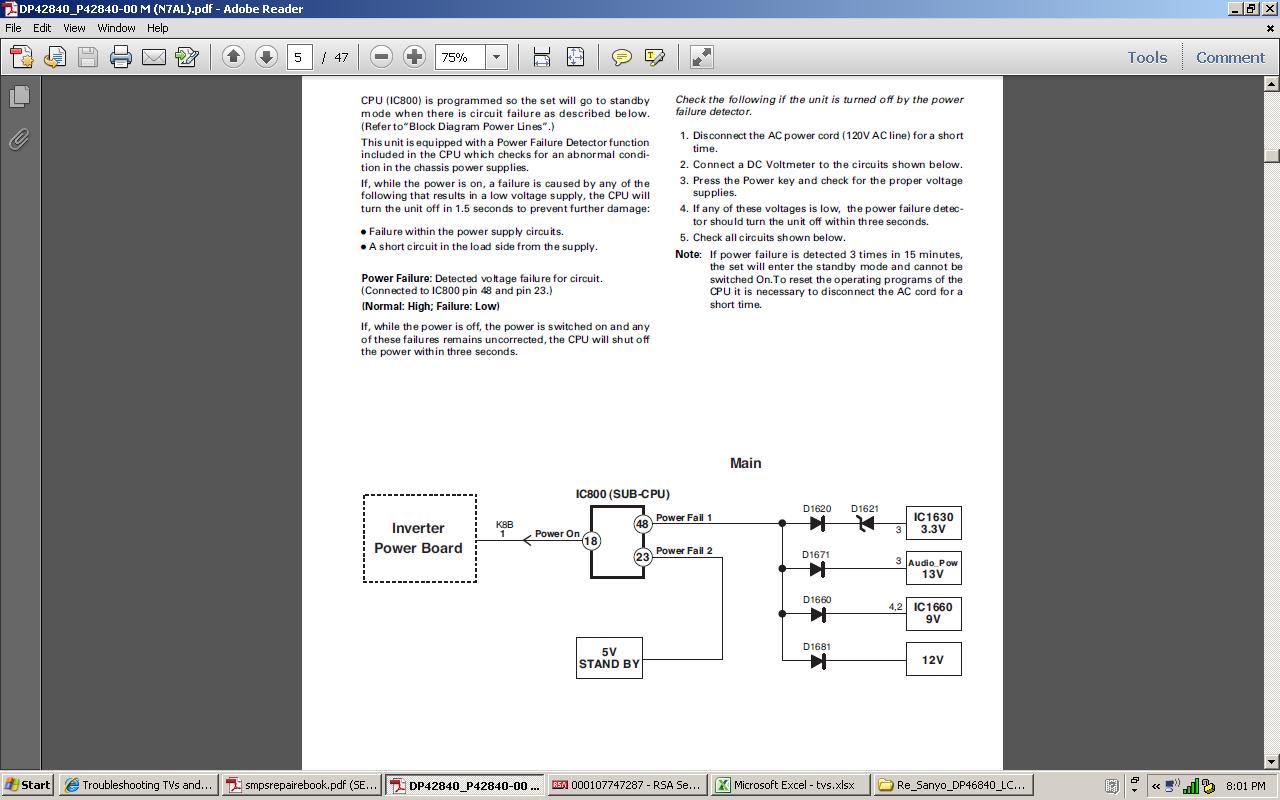Open the File menu

tap(13, 28)
